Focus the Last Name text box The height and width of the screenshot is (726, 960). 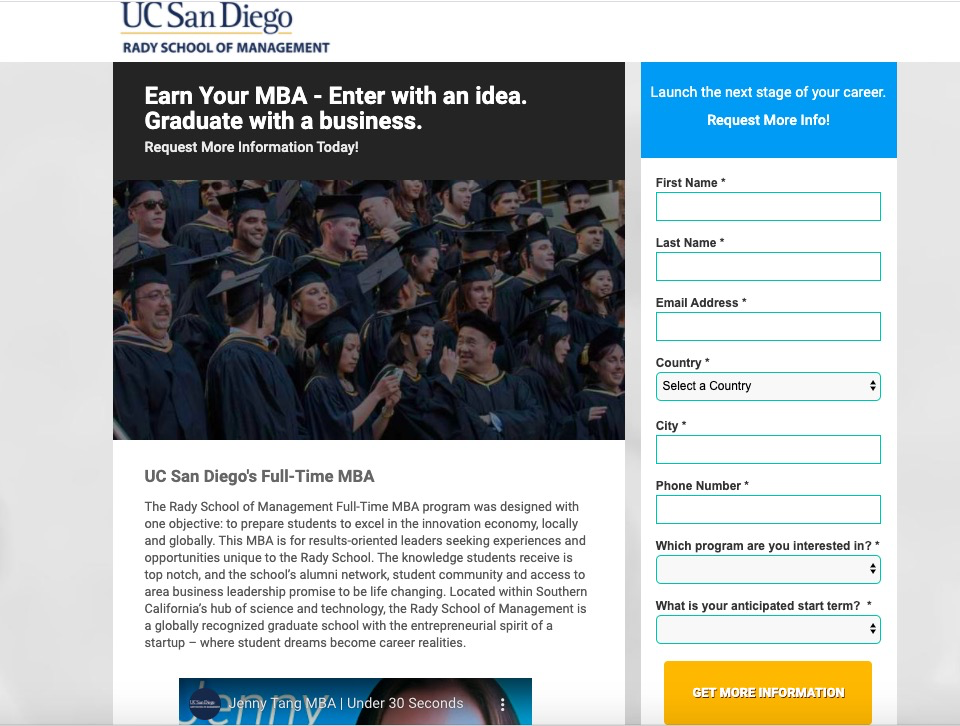[x=768, y=267]
